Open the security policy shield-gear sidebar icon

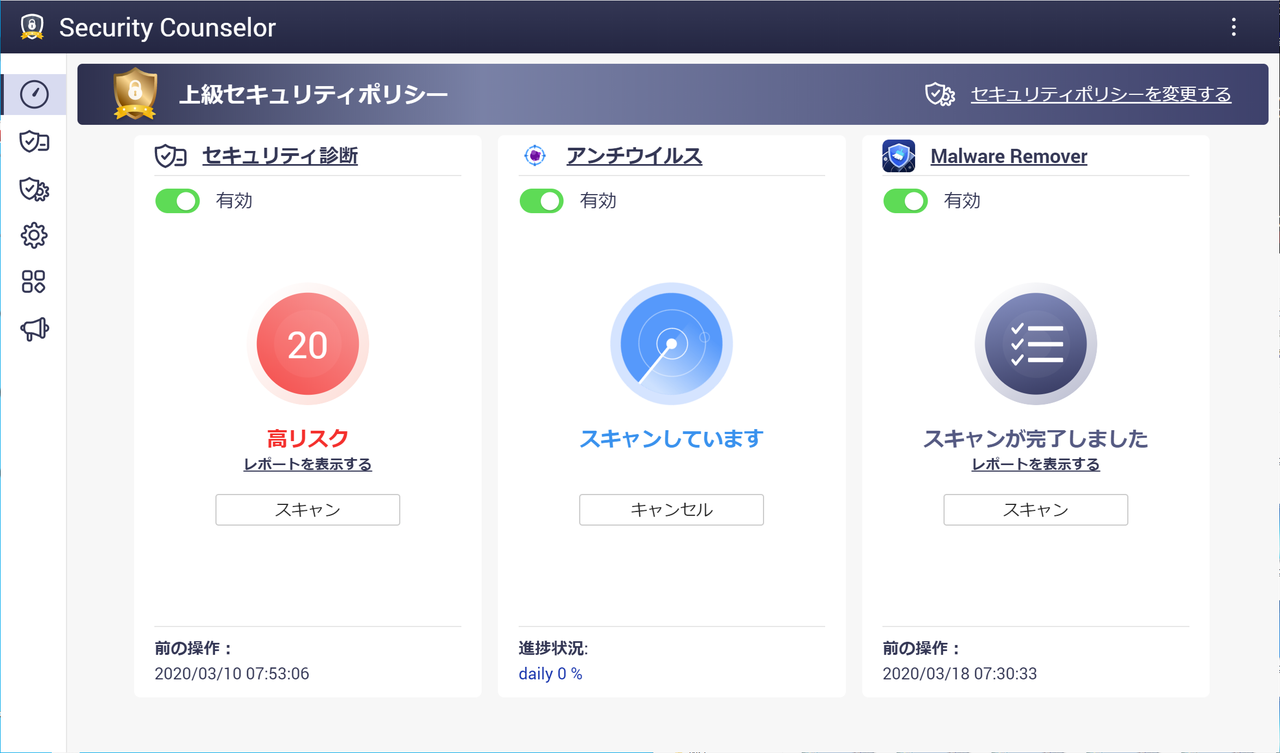(33, 189)
